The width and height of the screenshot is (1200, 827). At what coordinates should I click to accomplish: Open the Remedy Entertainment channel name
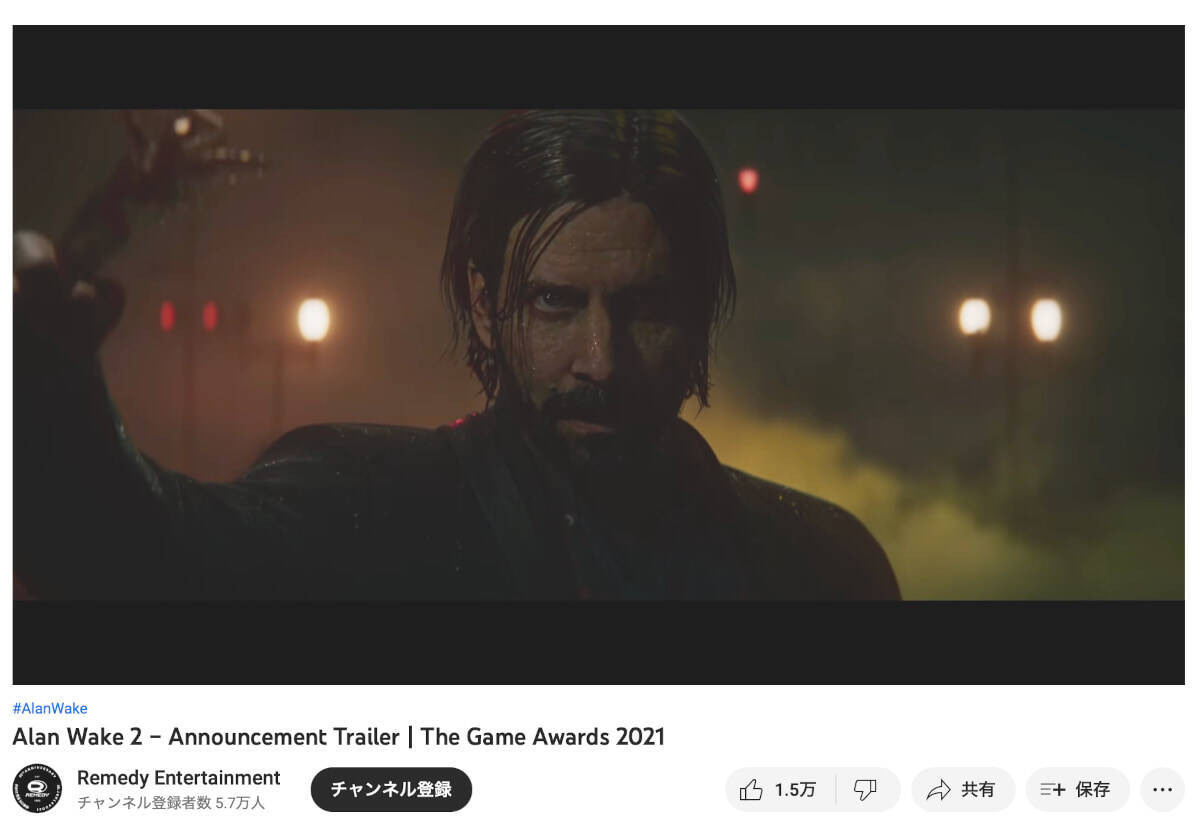(x=178, y=778)
